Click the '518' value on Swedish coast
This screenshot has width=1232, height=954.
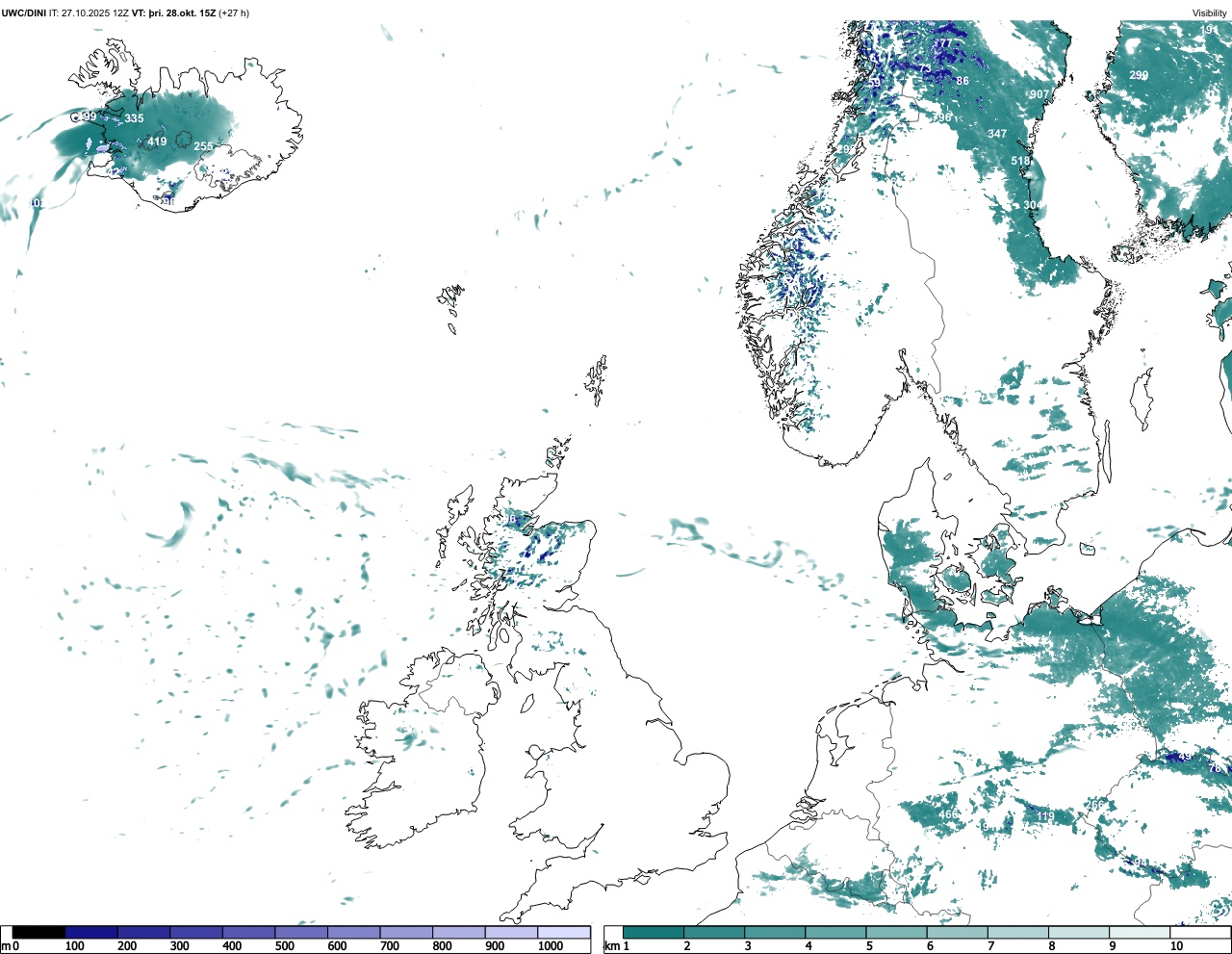tap(1021, 161)
